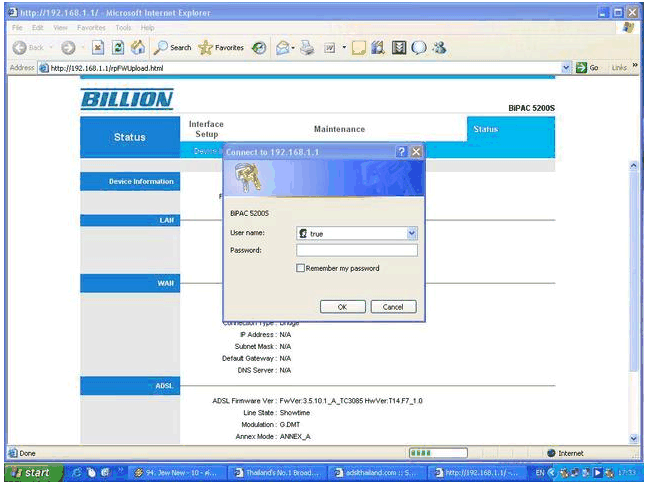Viewport: 649px width, 486px height.
Task: Click the Internet zone globe icon
Action: [x=551, y=453]
